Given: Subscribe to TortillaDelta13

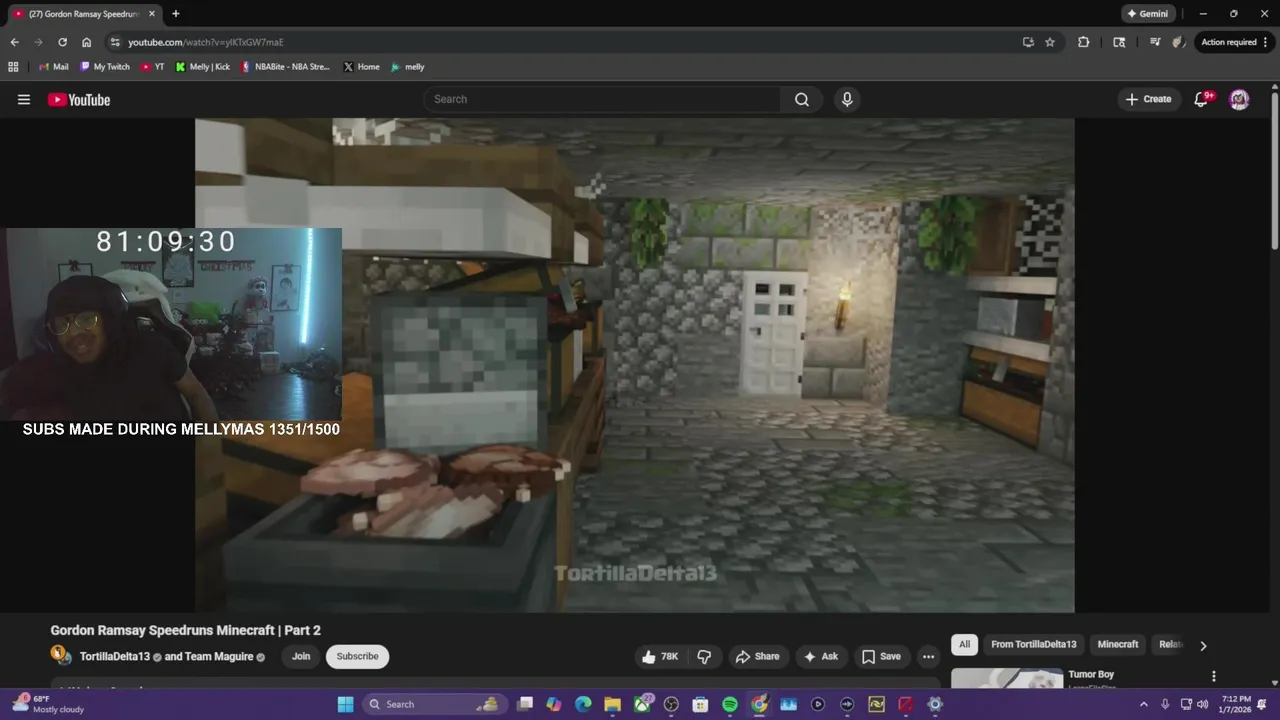Looking at the screenshot, I should [x=357, y=656].
